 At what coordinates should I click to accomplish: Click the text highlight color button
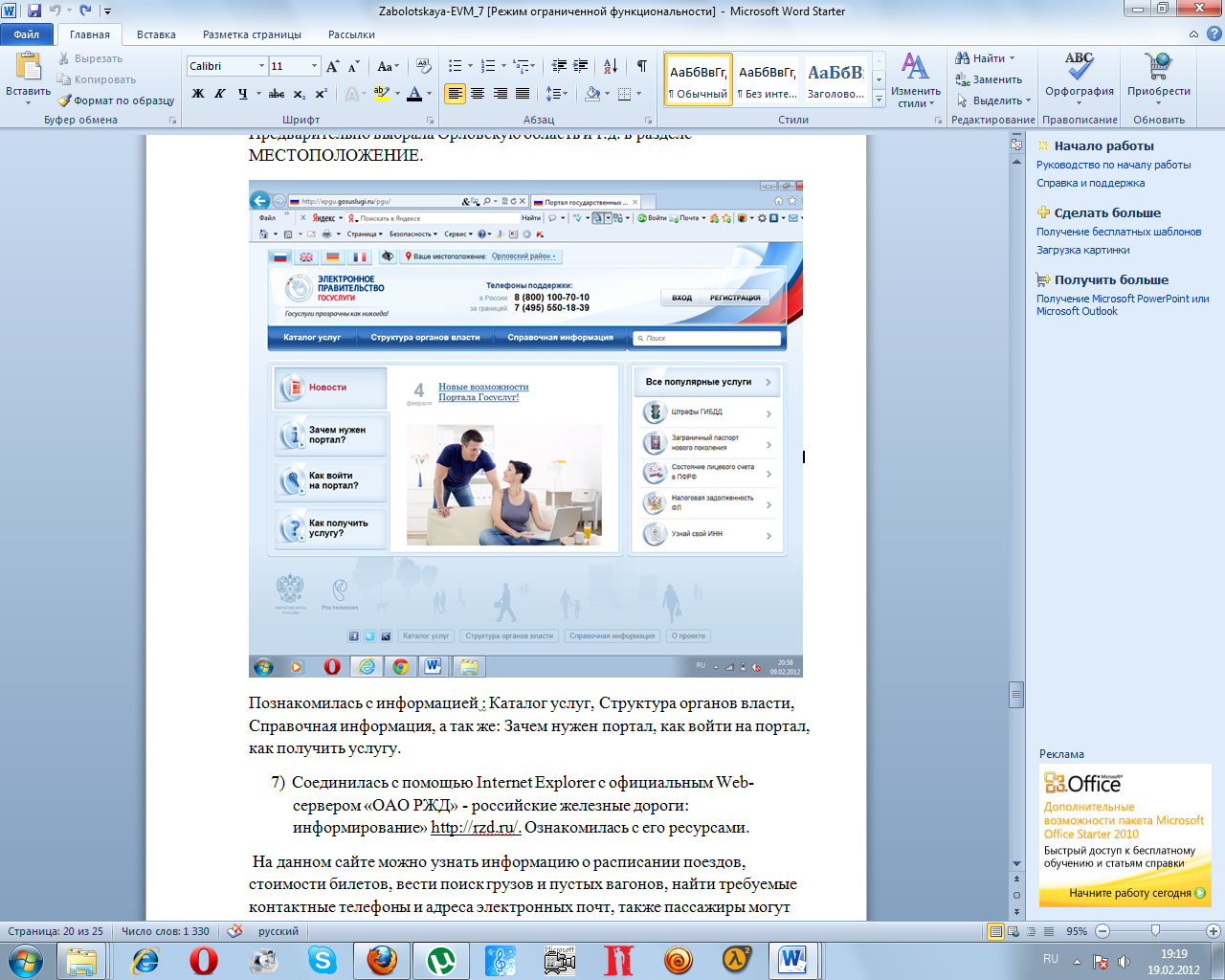click(x=382, y=94)
